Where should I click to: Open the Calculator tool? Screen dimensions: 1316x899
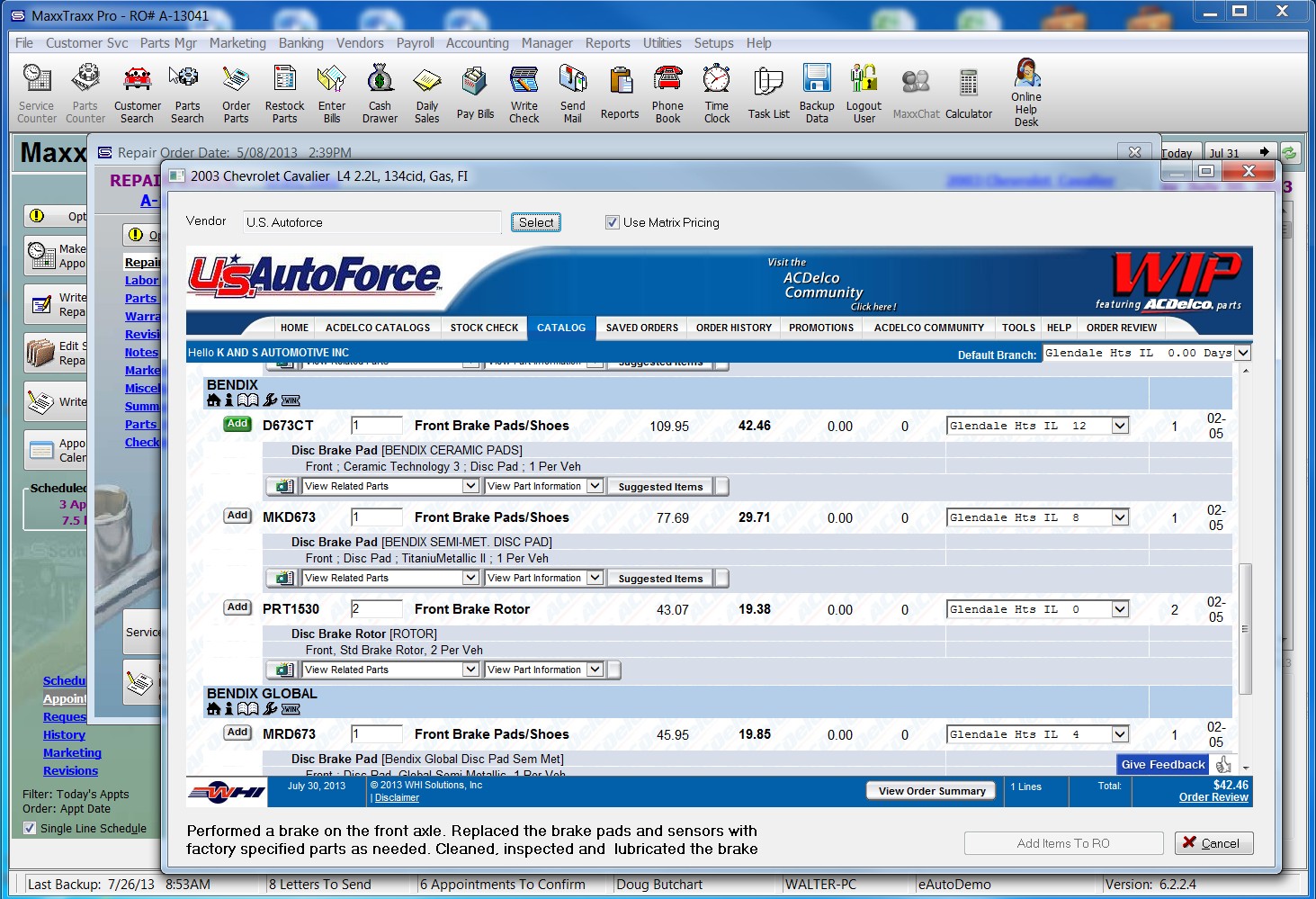[969, 94]
